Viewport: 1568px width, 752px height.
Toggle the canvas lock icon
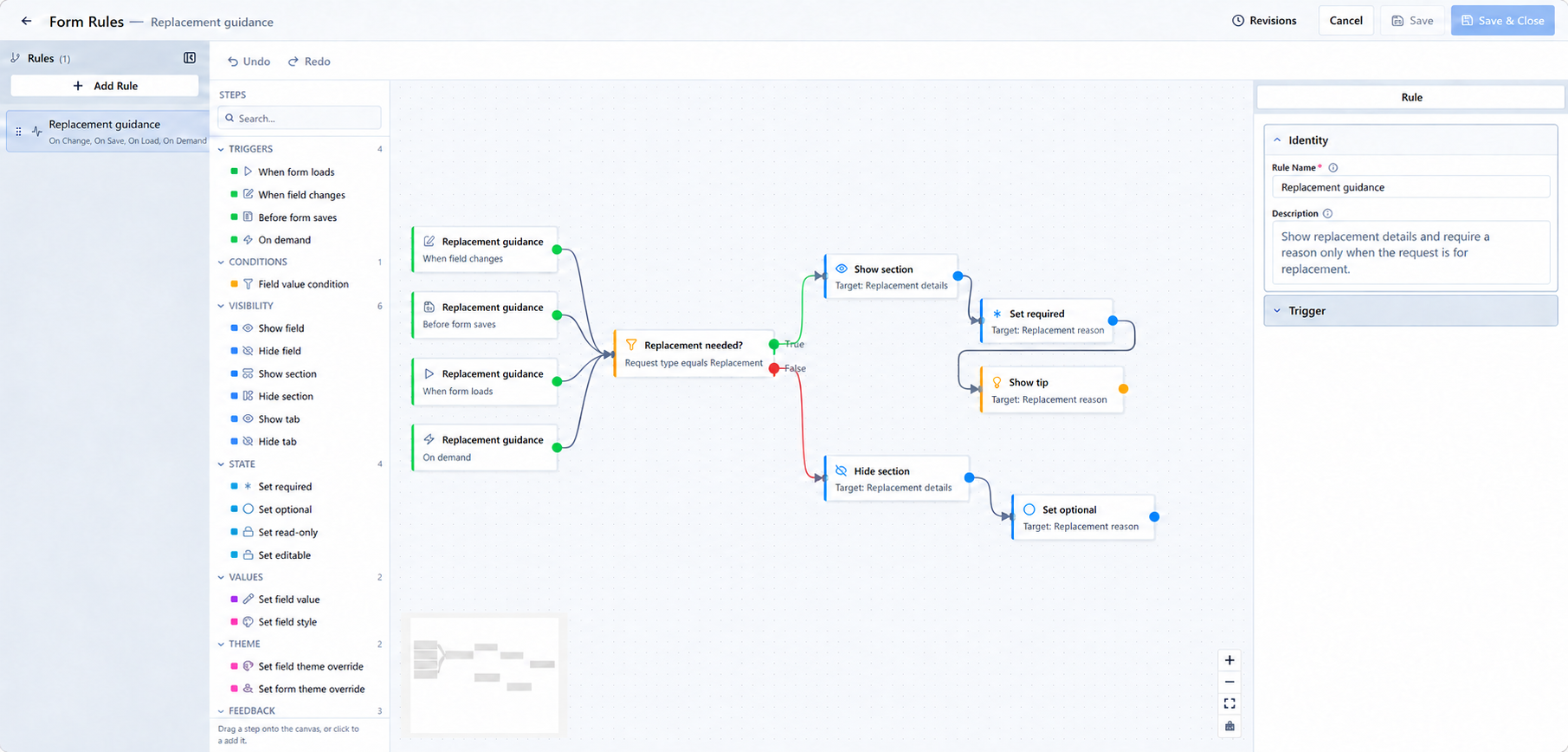click(x=1229, y=726)
